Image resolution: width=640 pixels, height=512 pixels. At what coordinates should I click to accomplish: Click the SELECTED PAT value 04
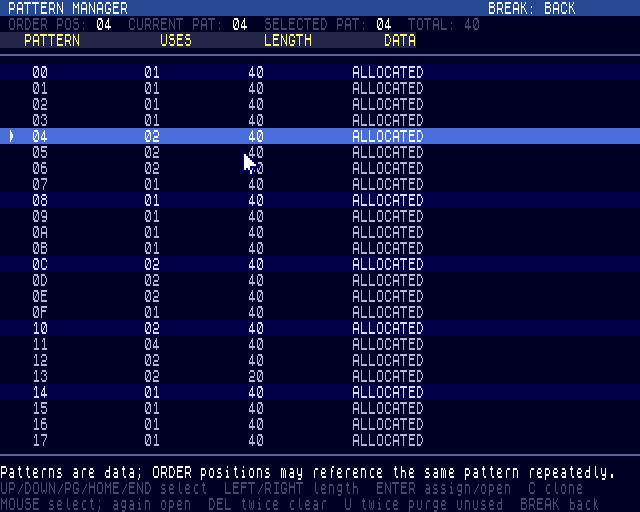click(384, 24)
